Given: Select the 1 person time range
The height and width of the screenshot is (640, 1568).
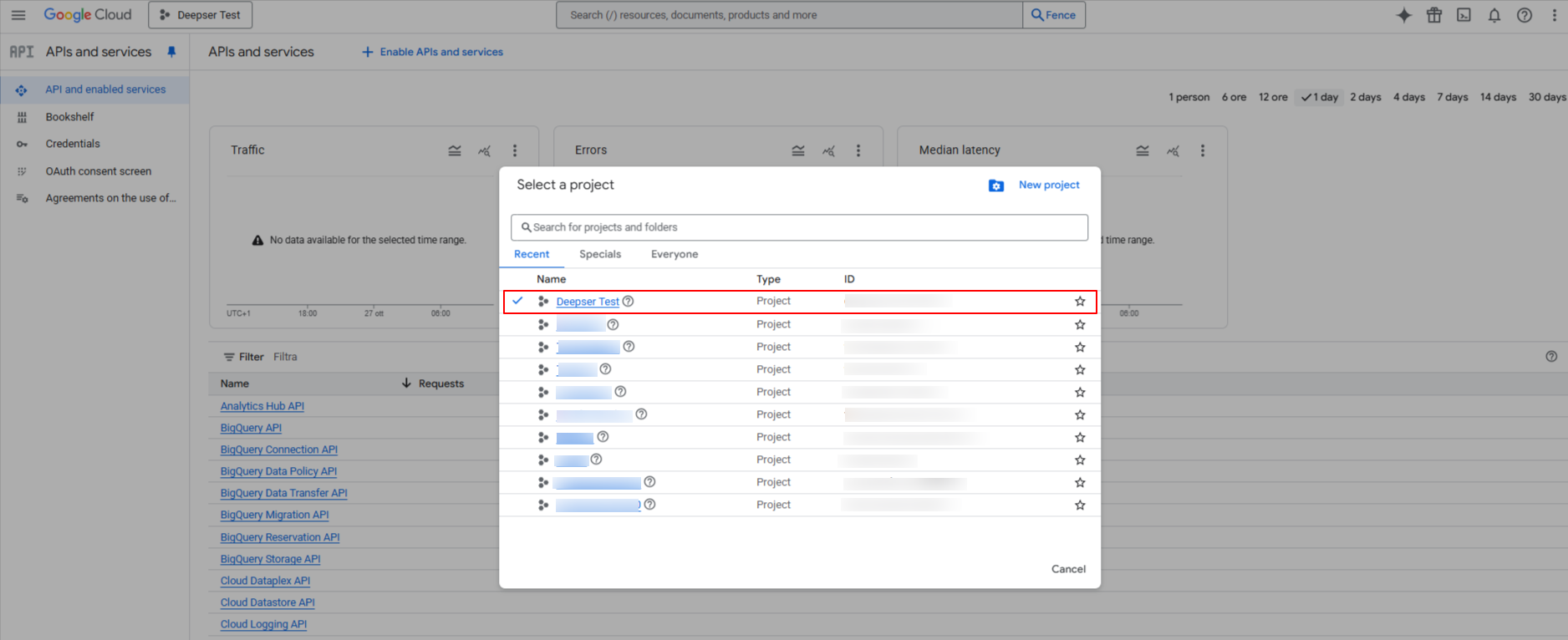Looking at the screenshot, I should pos(1189,97).
